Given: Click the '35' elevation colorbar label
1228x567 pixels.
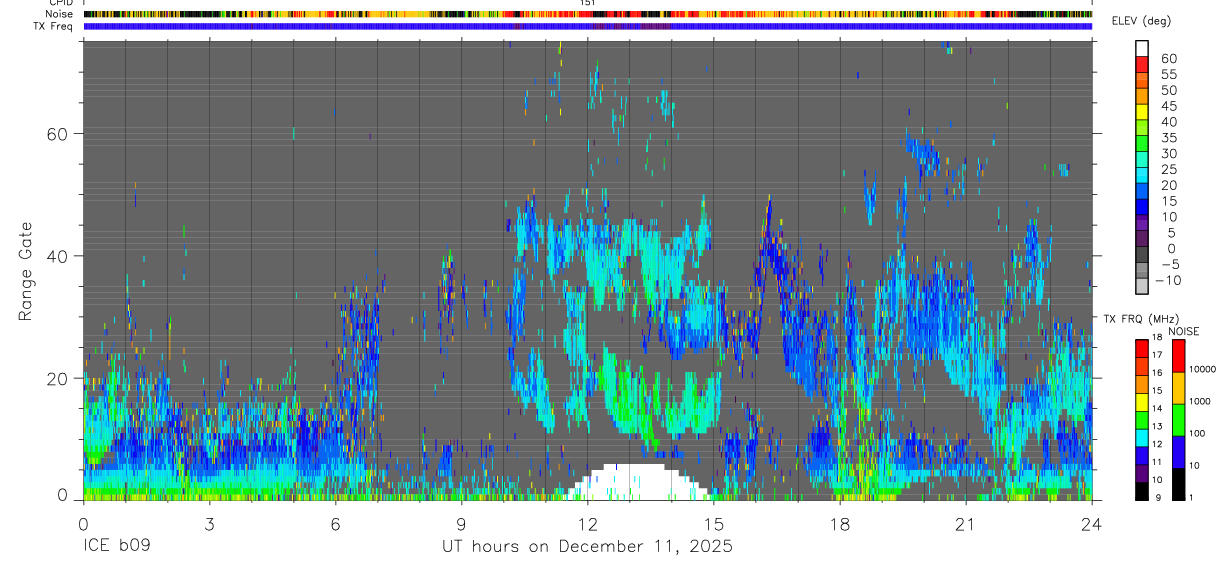Looking at the screenshot, I should tap(1168, 137).
